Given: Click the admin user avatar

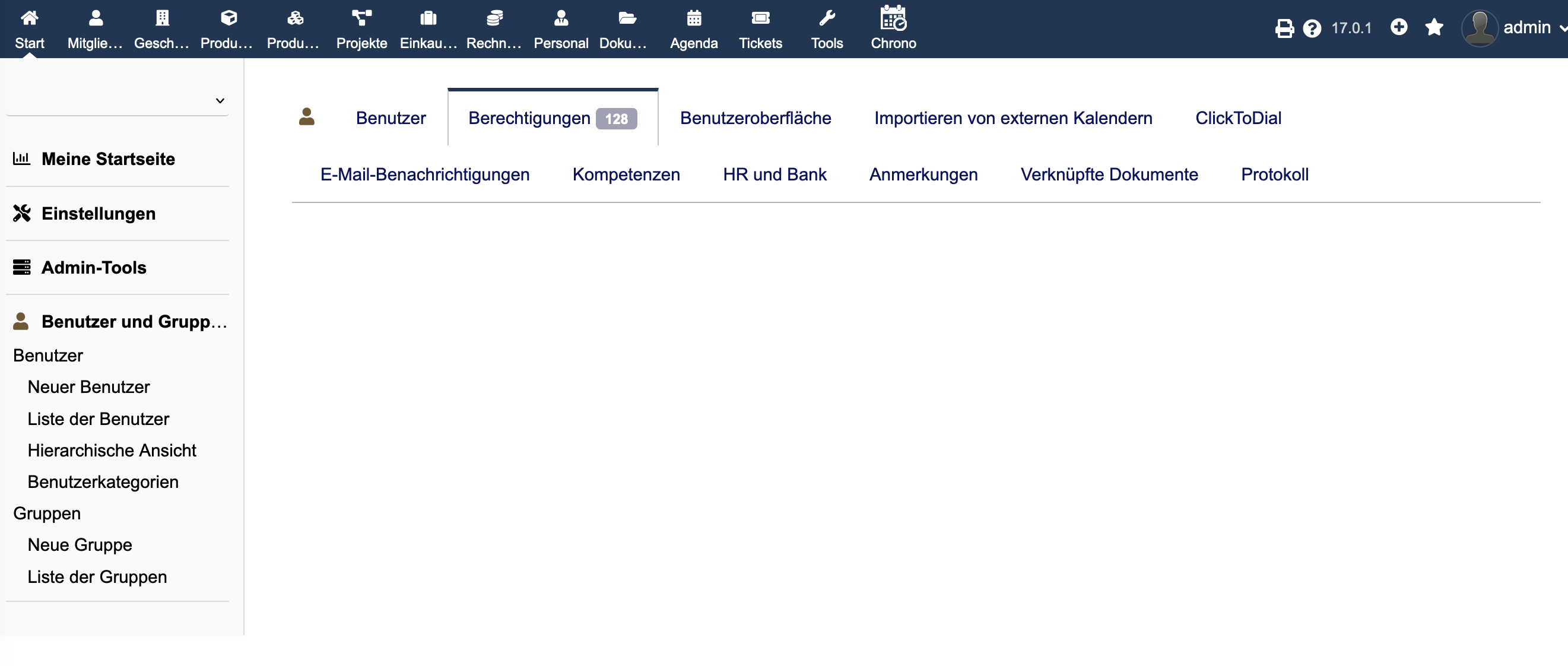Looking at the screenshot, I should pos(1479,28).
